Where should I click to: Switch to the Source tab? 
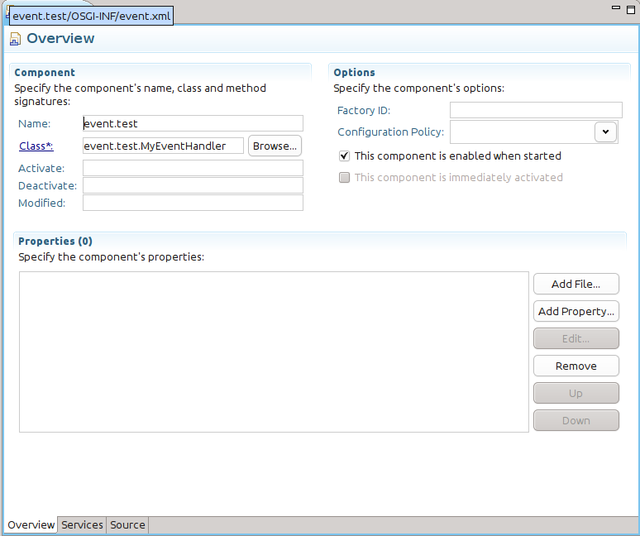[127, 525]
